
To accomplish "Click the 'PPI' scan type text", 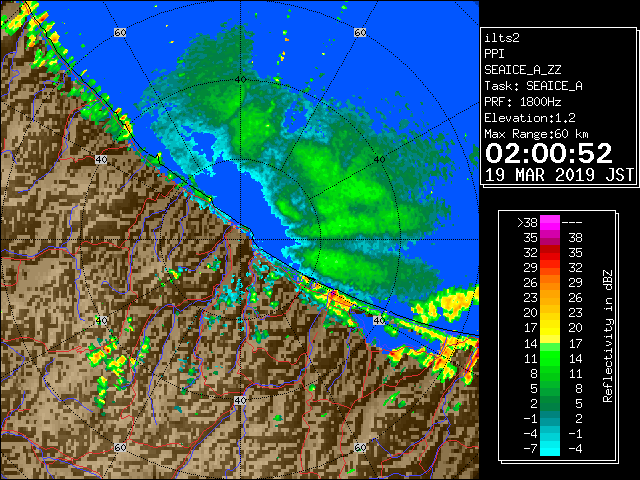I will tap(494, 54).
